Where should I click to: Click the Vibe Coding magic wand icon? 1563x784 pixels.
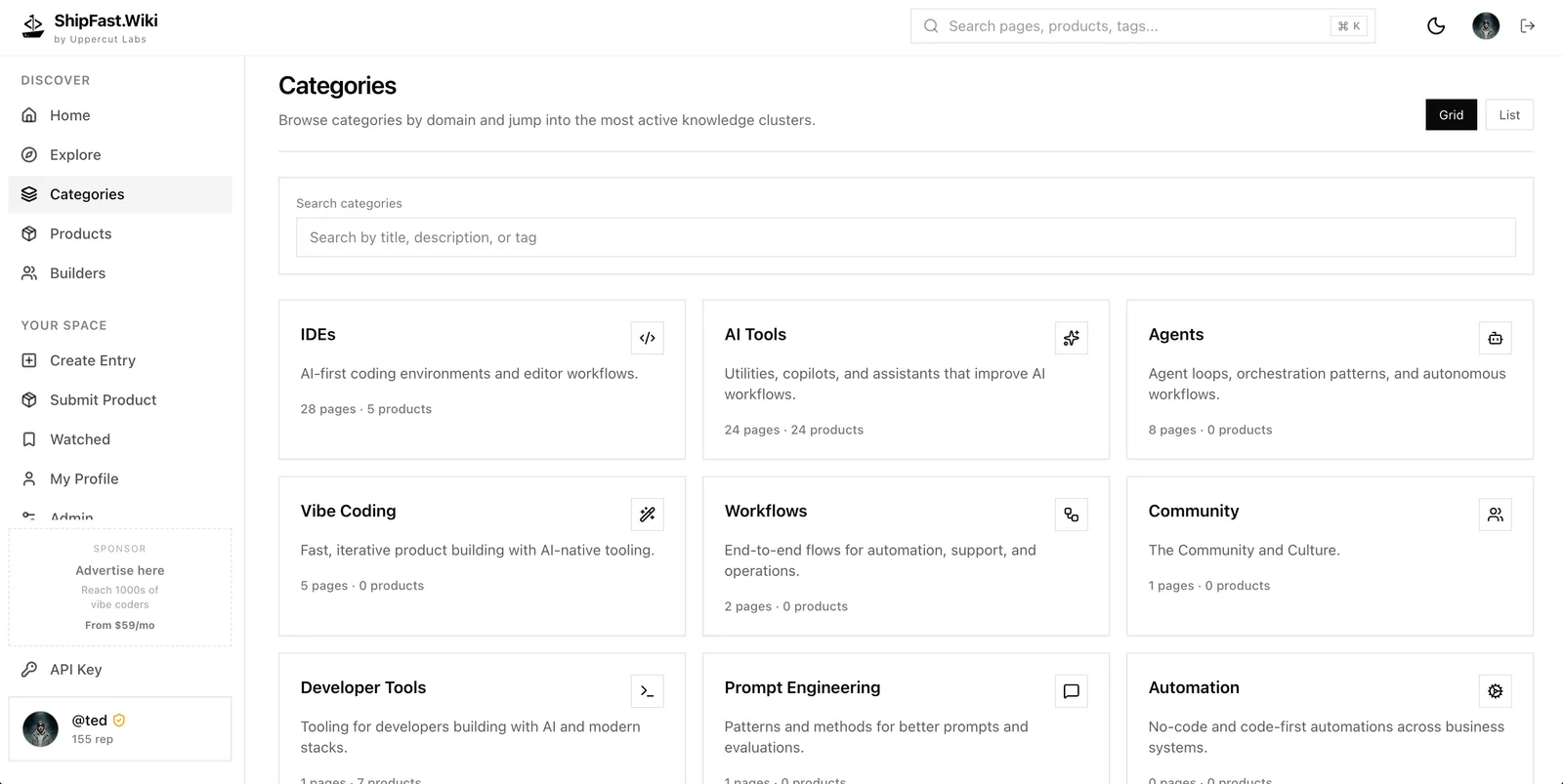click(647, 515)
